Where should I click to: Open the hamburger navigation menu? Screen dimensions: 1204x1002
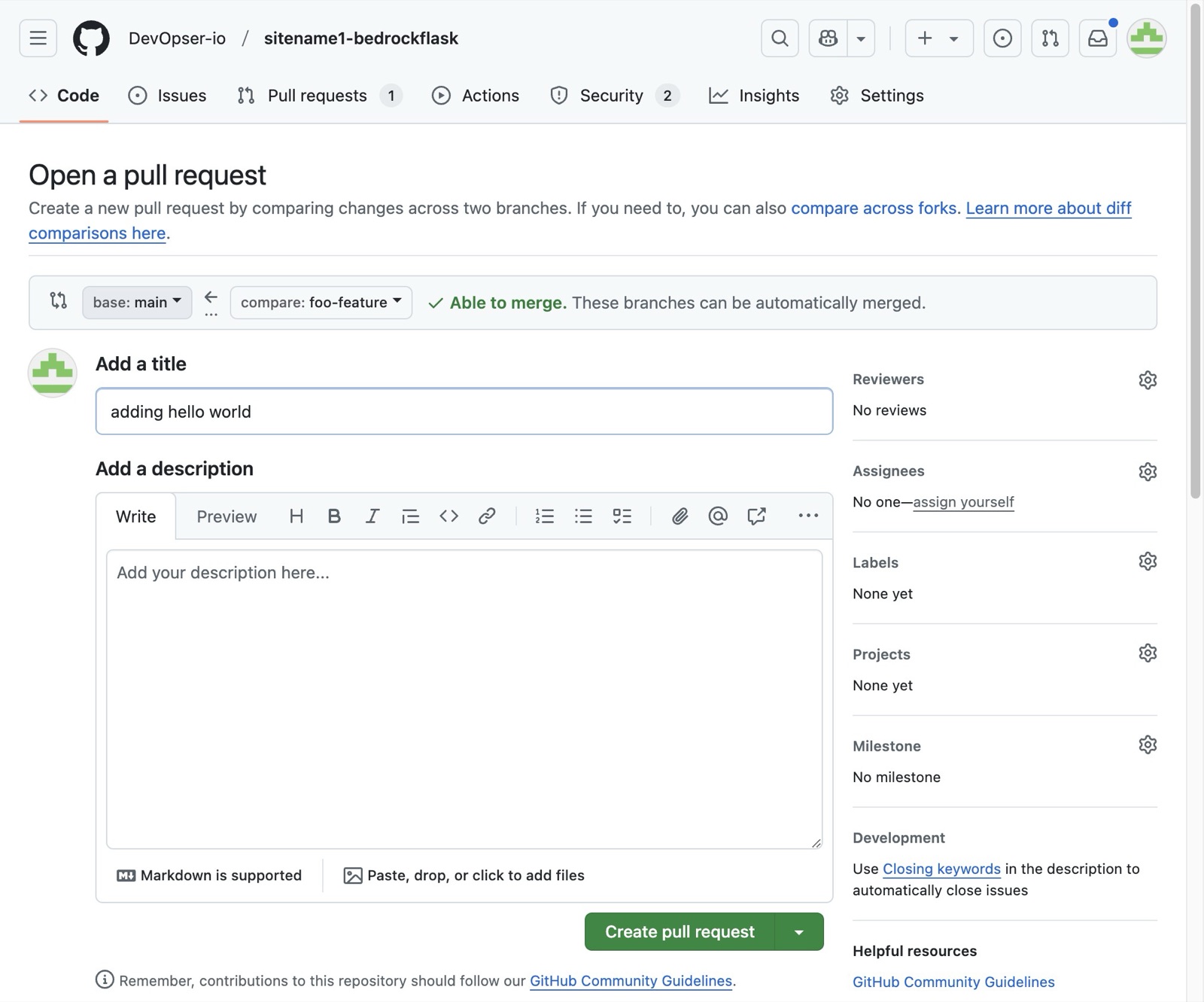point(38,38)
